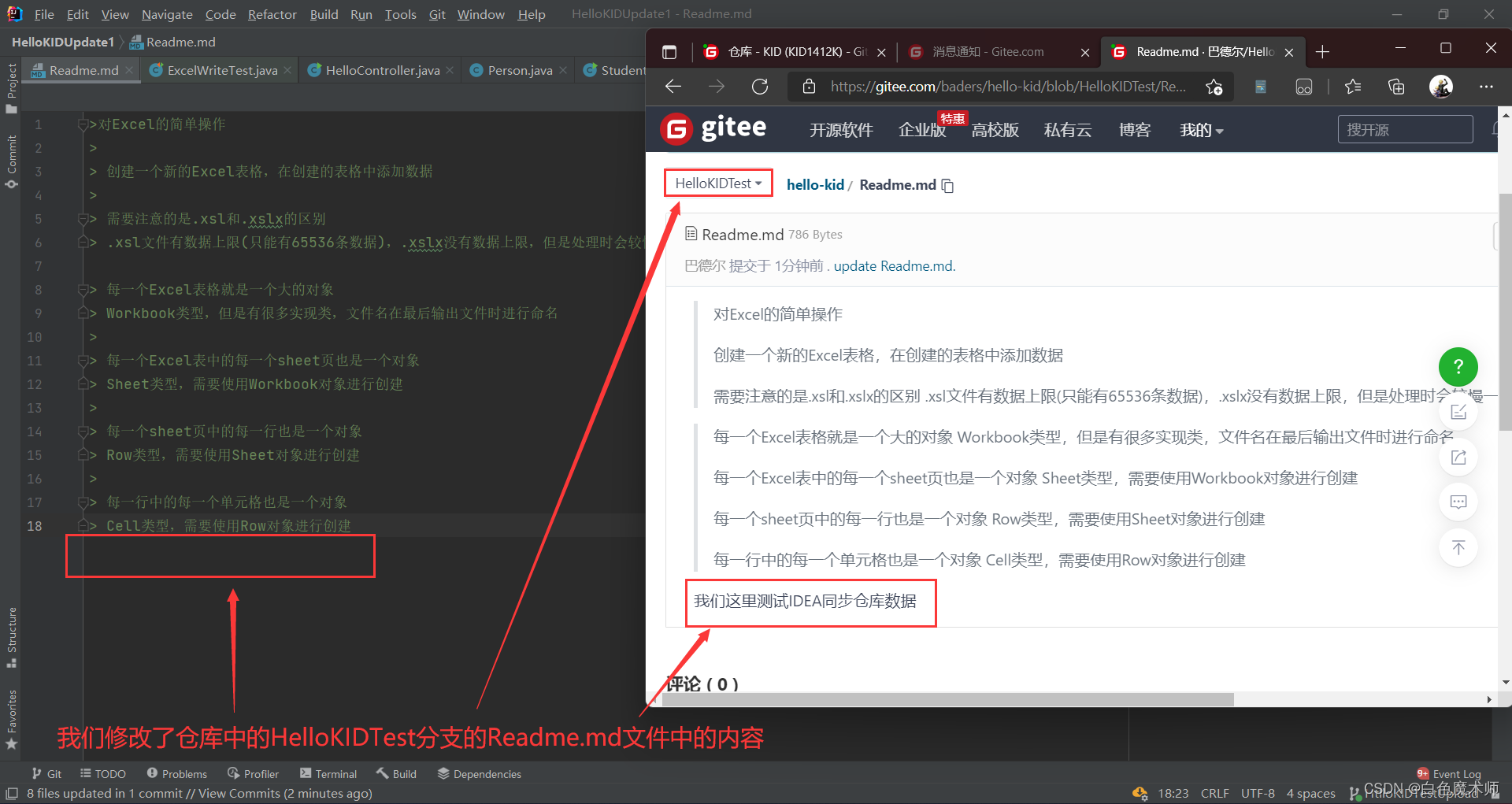Change indent setting 4 spaces
The width and height of the screenshot is (1512, 804).
point(1311,793)
